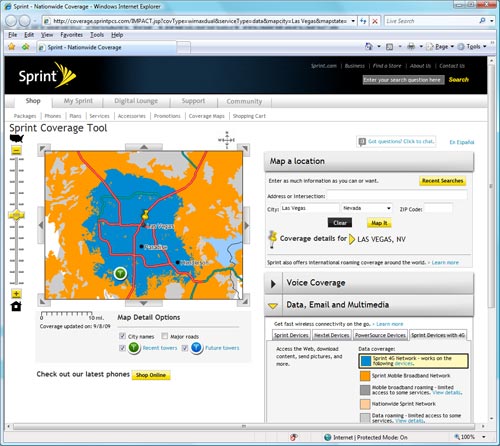The image size is (500, 446).
Task: Pan map east with the right arrow
Action: click(247, 225)
